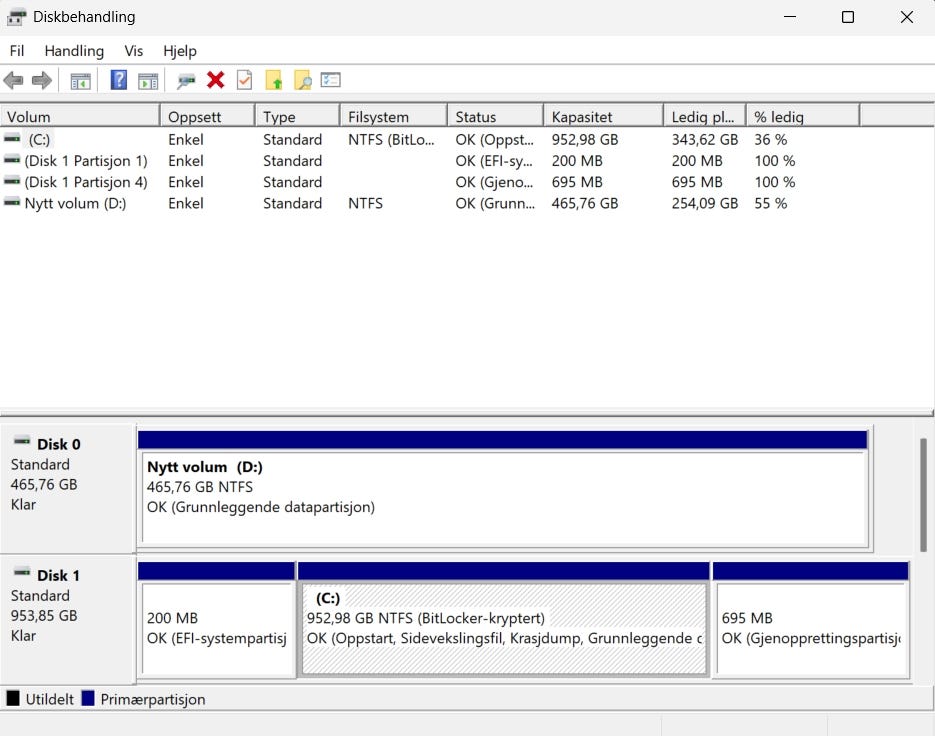
Task: Click the folder with green arrow icon
Action: click(x=273, y=81)
